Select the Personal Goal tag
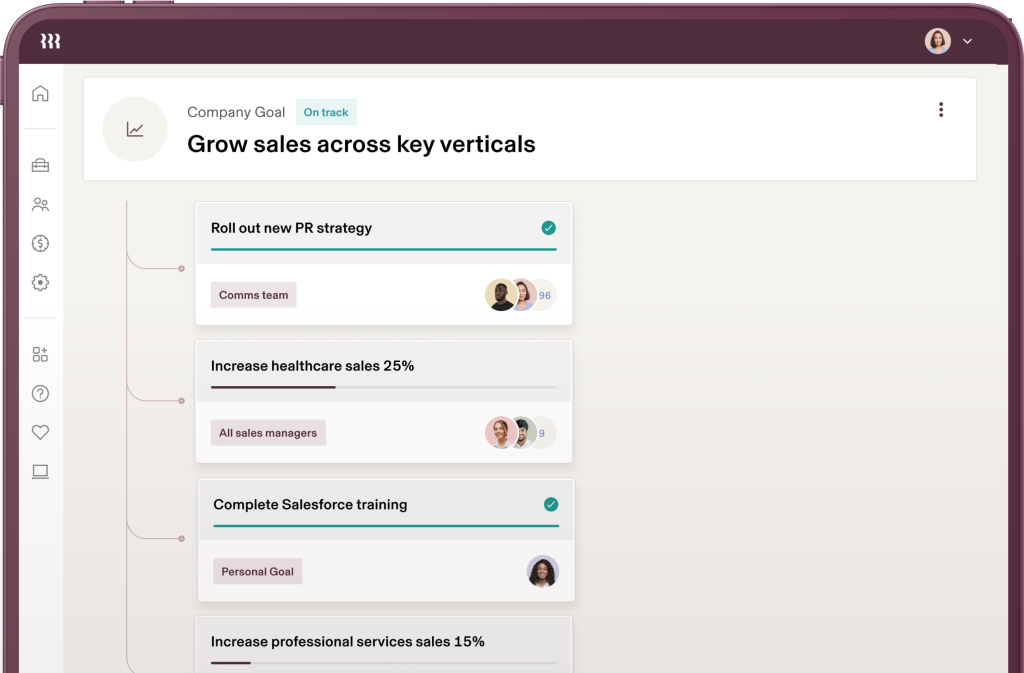 click(x=258, y=571)
